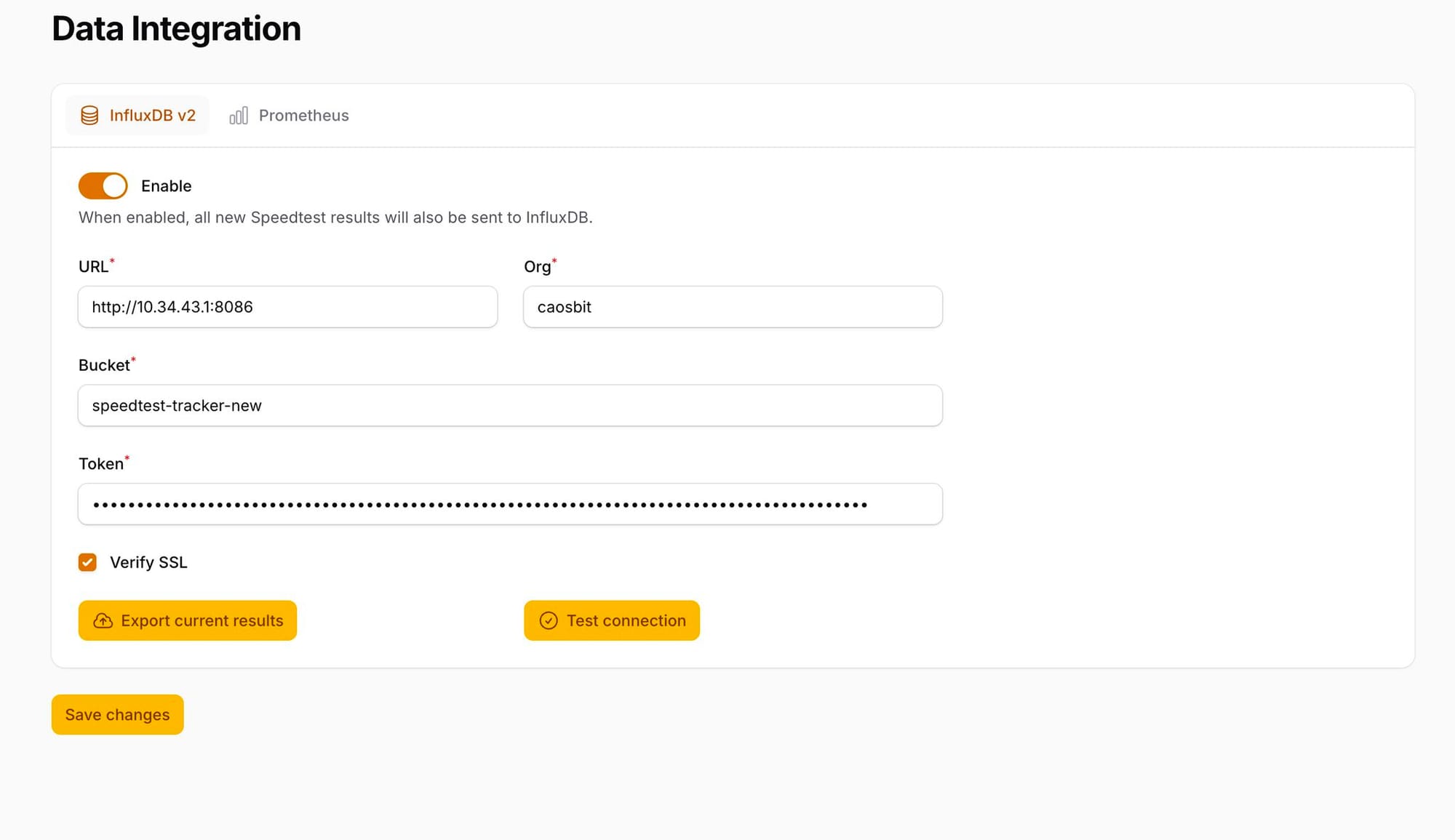Screen dimensions: 1455x840
Task: Click the circled checkmark icon on Test connection
Action: click(549, 620)
